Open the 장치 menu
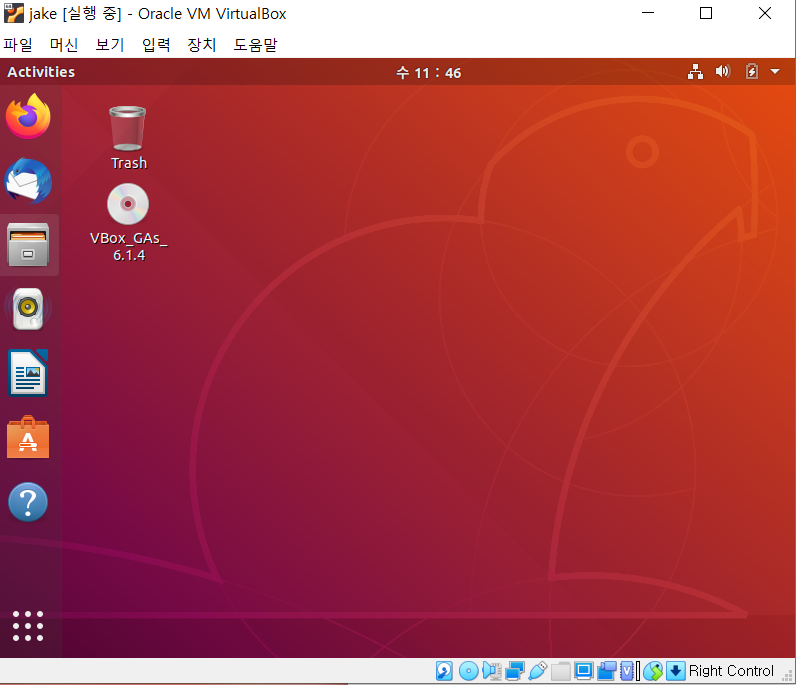 tap(202, 45)
